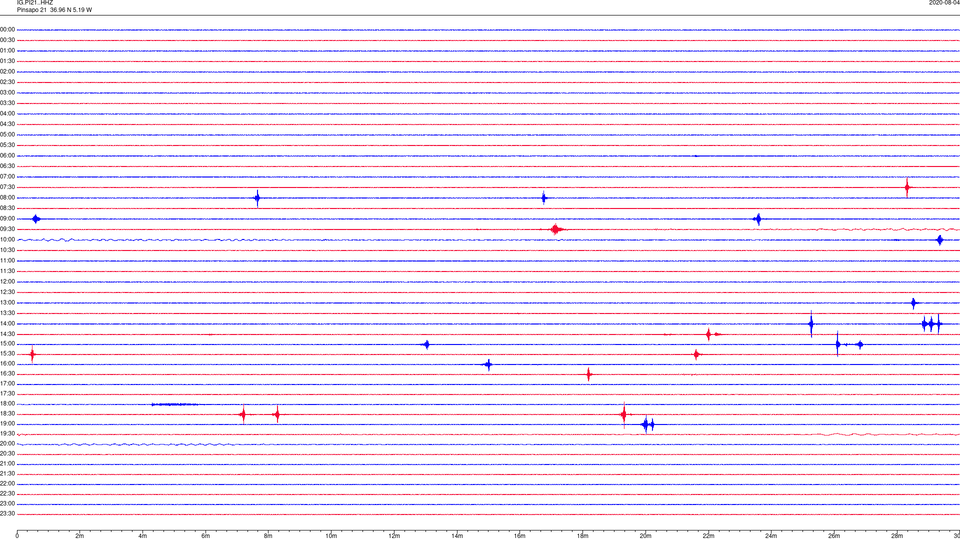Viewport: 960px width, 540px height.
Task: Click the 15:30 trace spike at row start
Action: pos(32,354)
